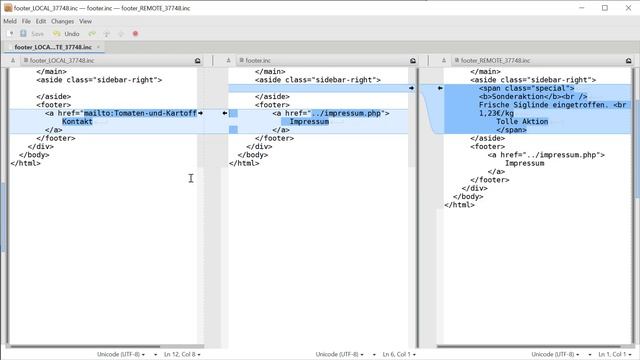Go to previous change with up arrow
The height and width of the screenshot is (360, 640).
[107, 34]
